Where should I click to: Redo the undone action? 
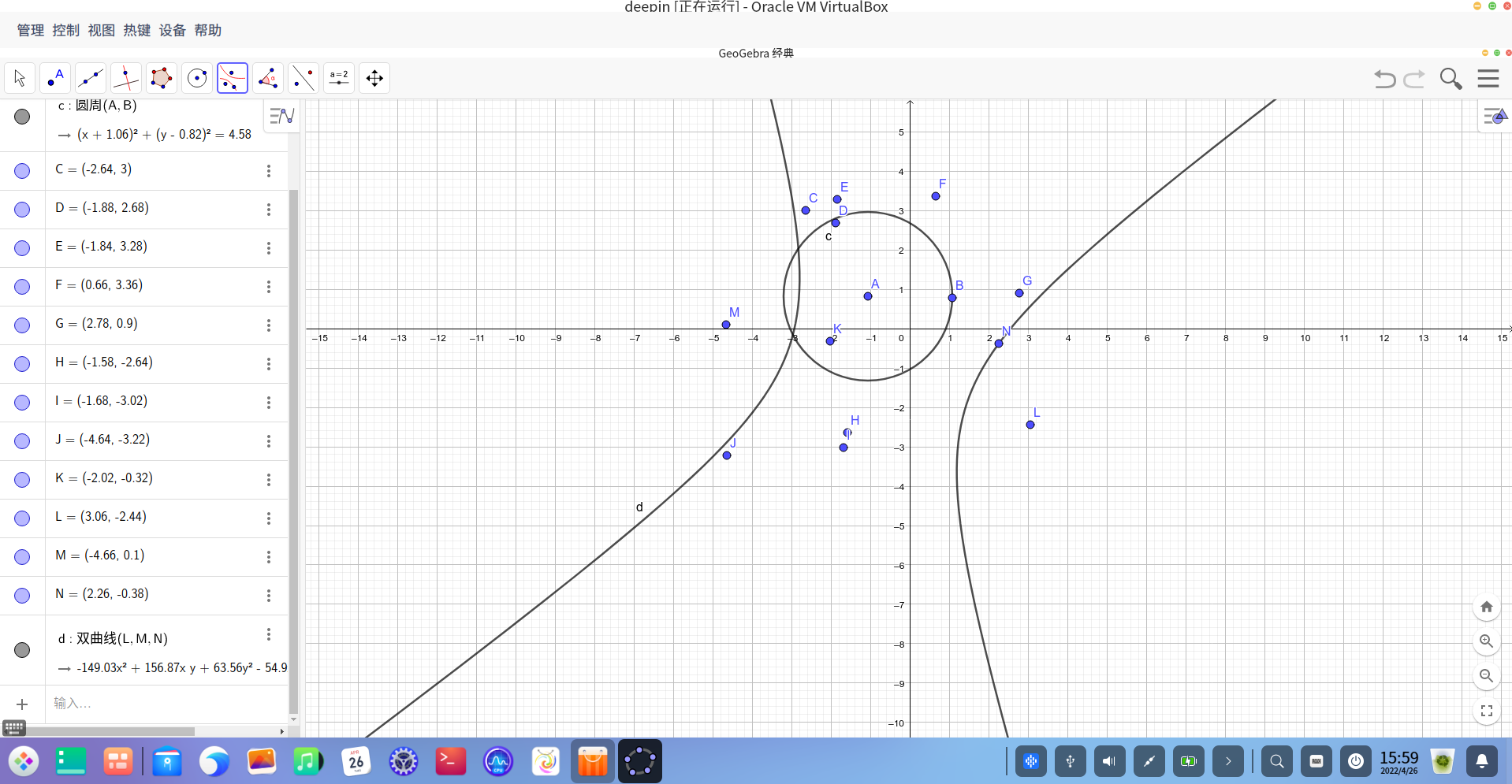click(x=1414, y=79)
